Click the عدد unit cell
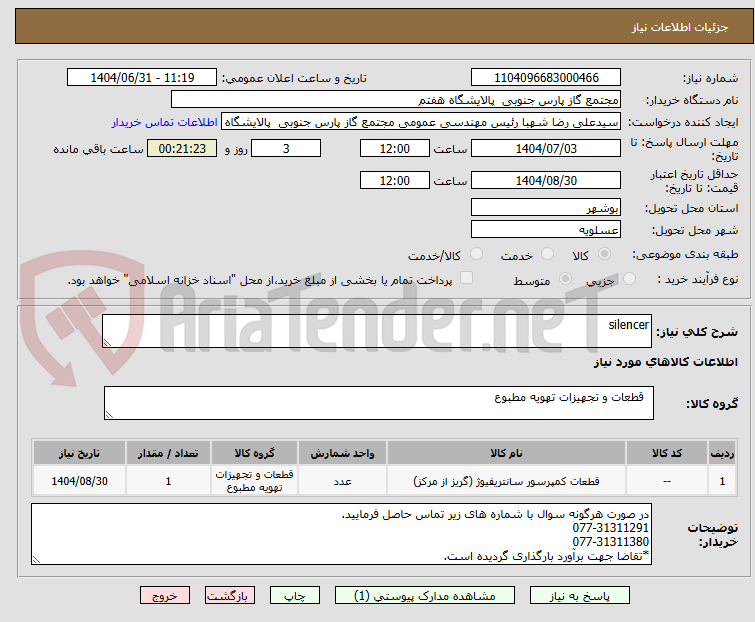 point(342,481)
